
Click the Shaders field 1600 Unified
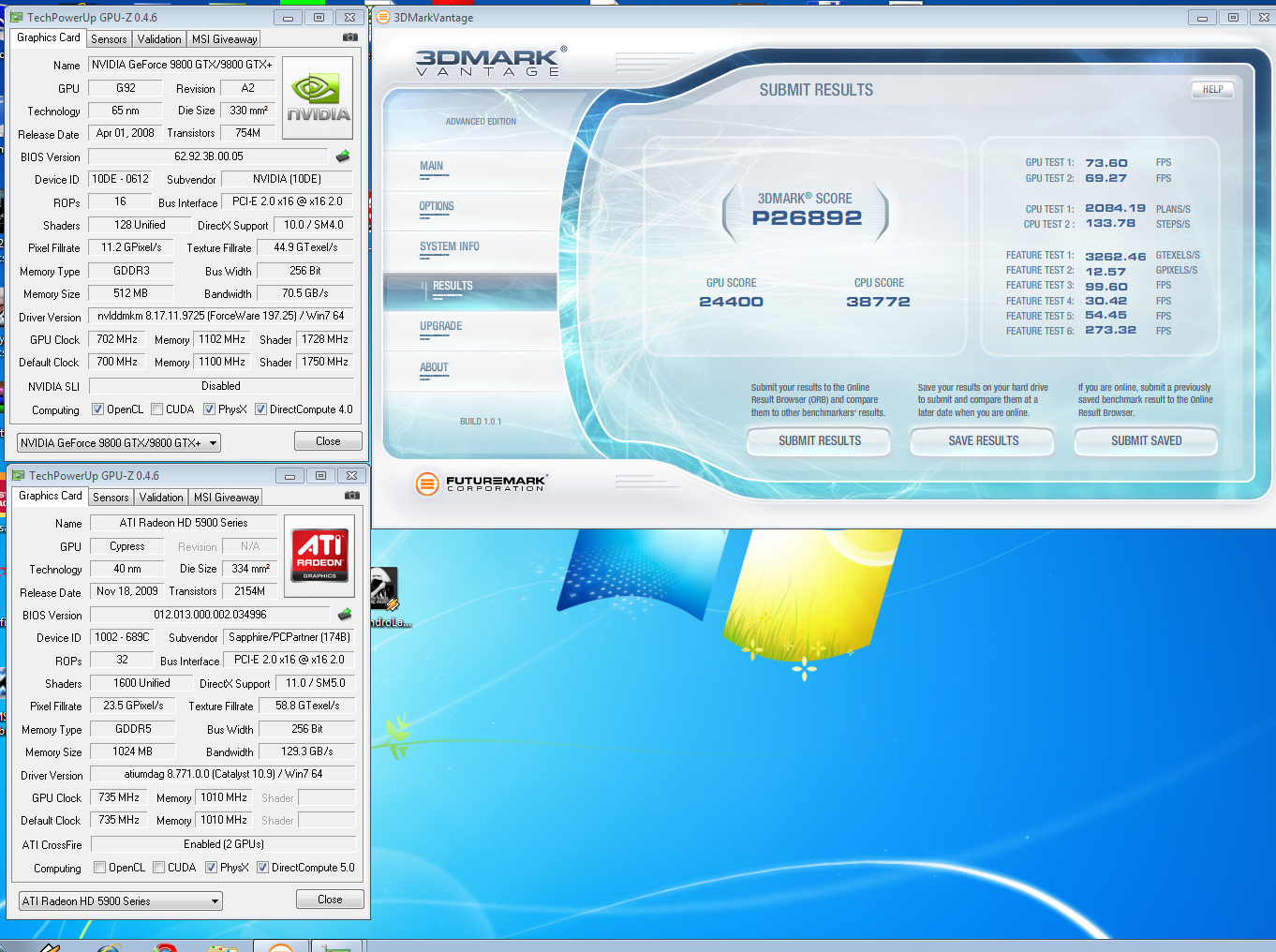pos(142,683)
